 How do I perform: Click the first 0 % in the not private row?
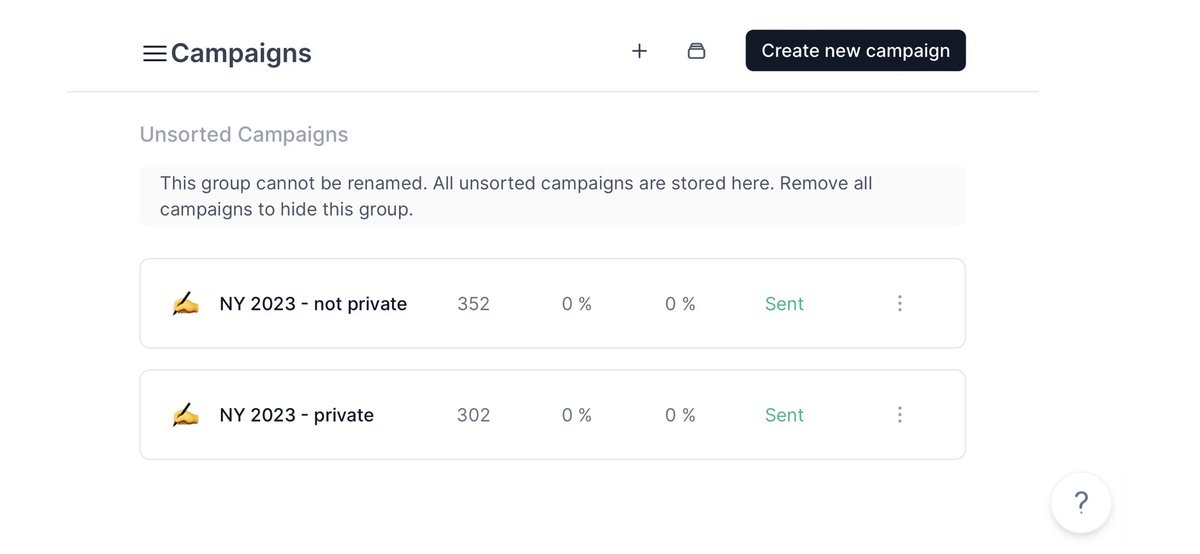tap(577, 304)
